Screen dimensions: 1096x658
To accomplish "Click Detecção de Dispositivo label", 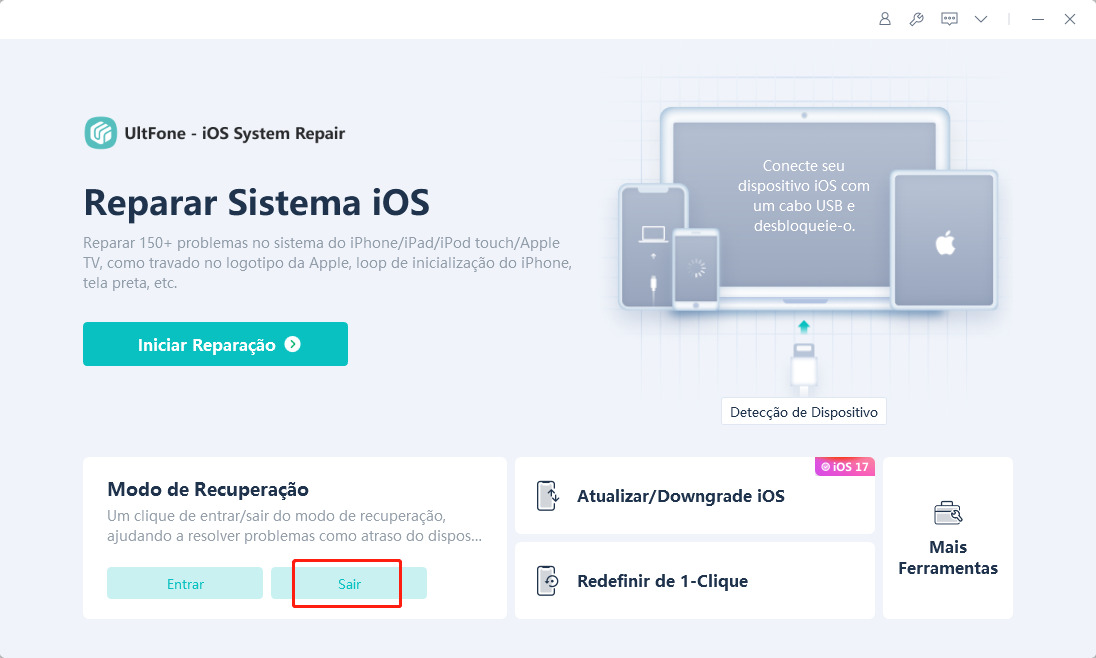I will point(804,412).
